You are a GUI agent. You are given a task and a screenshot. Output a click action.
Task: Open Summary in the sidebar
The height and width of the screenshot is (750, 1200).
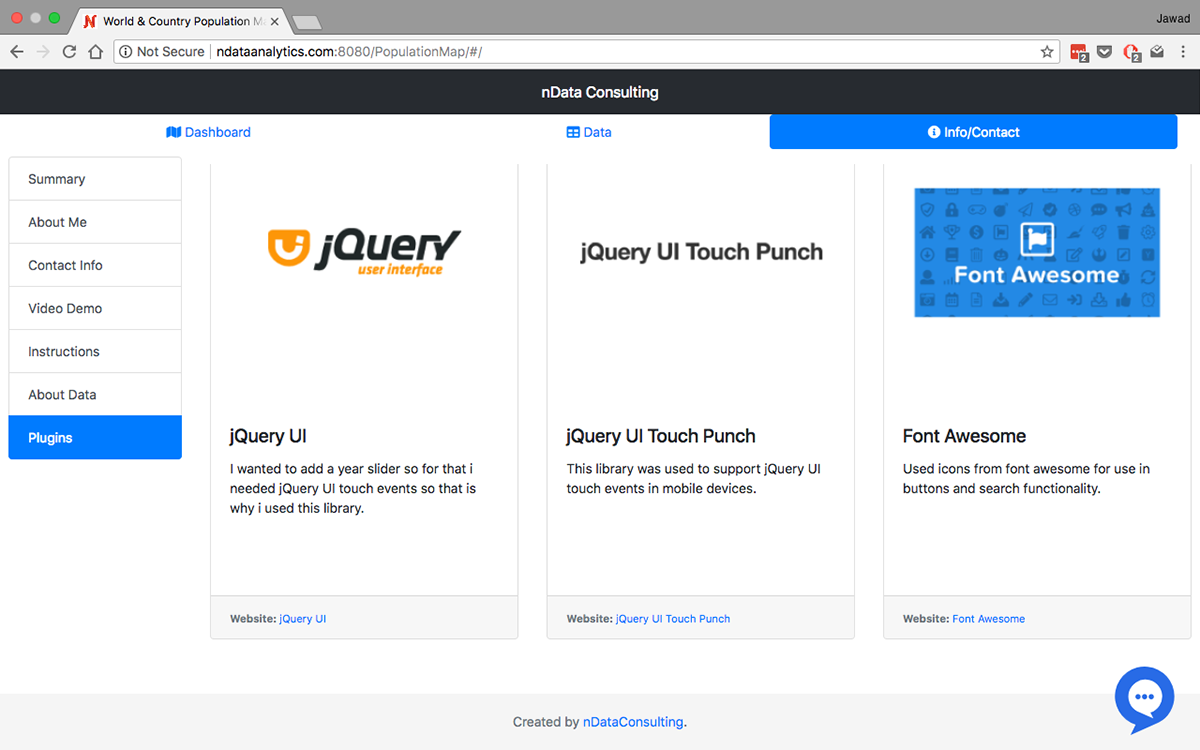[95, 179]
